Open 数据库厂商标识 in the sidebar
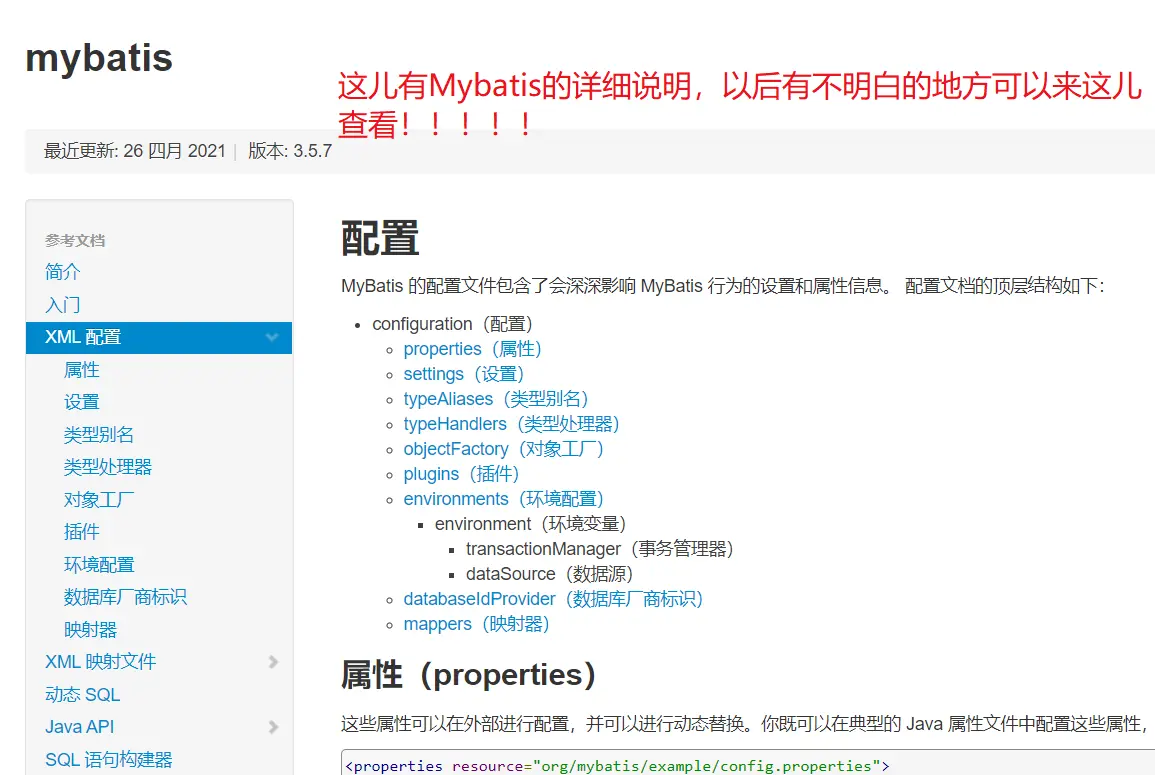This screenshot has height=775, width=1155. (125, 597)
